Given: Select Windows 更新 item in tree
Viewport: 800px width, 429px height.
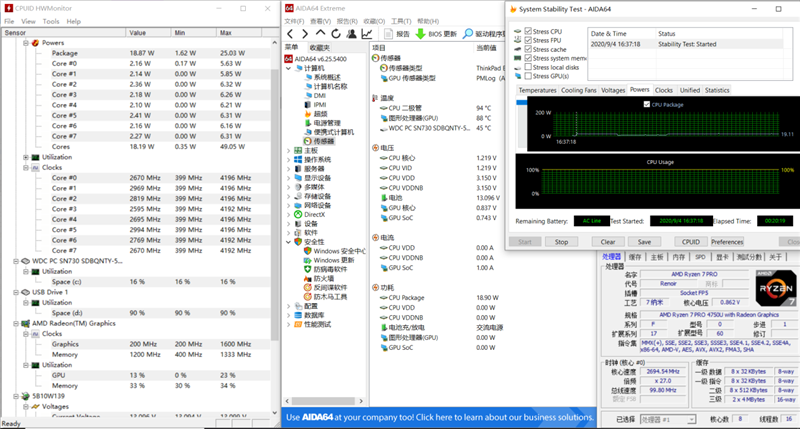Looking at the screenshot, I should pyautogui.click(x=334, y=260).
